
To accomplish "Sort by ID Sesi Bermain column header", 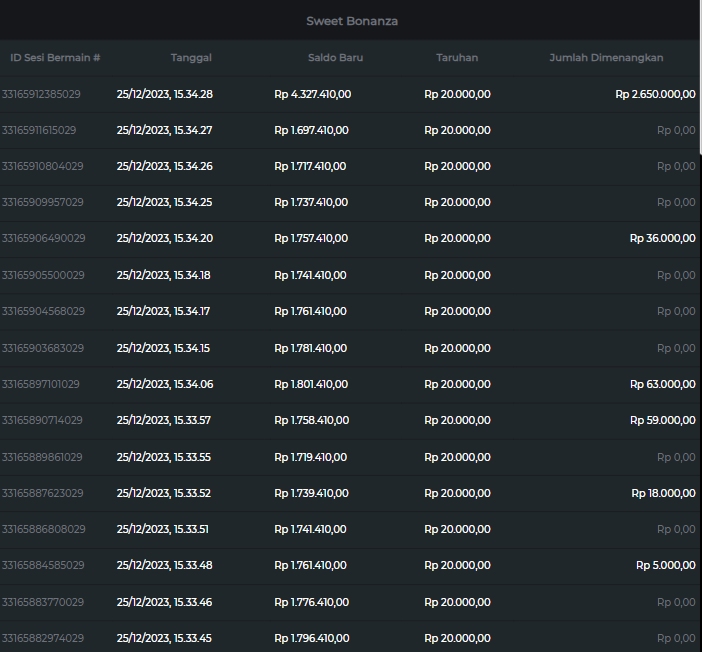I will tap(55, 58).
